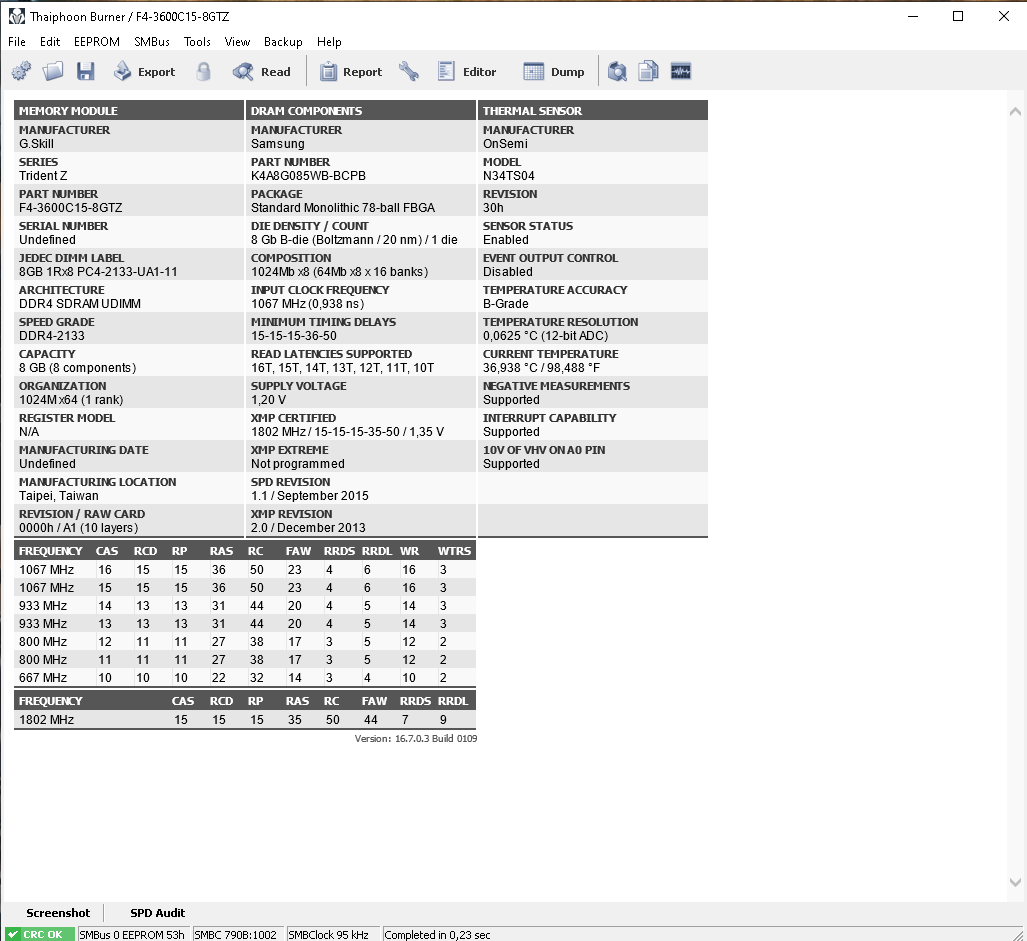Click minimum timing delays 15-15-15-36-50
The width and height of the screenshot is (1027, 941).
point(294,335)
